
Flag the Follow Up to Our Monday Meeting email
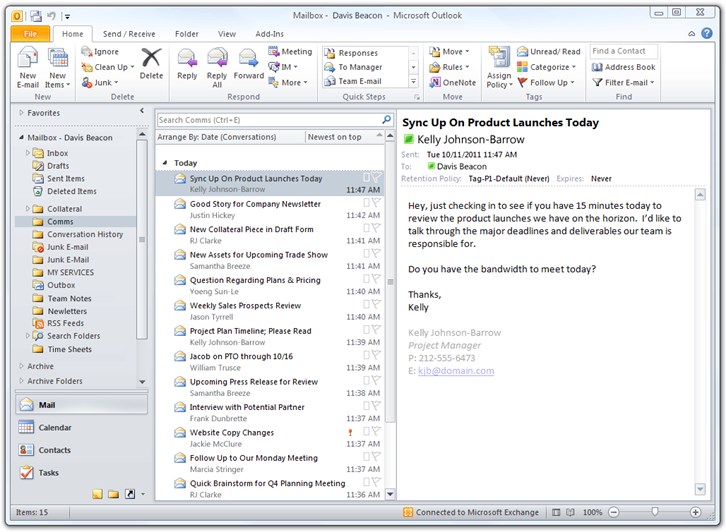click(376, 457)
